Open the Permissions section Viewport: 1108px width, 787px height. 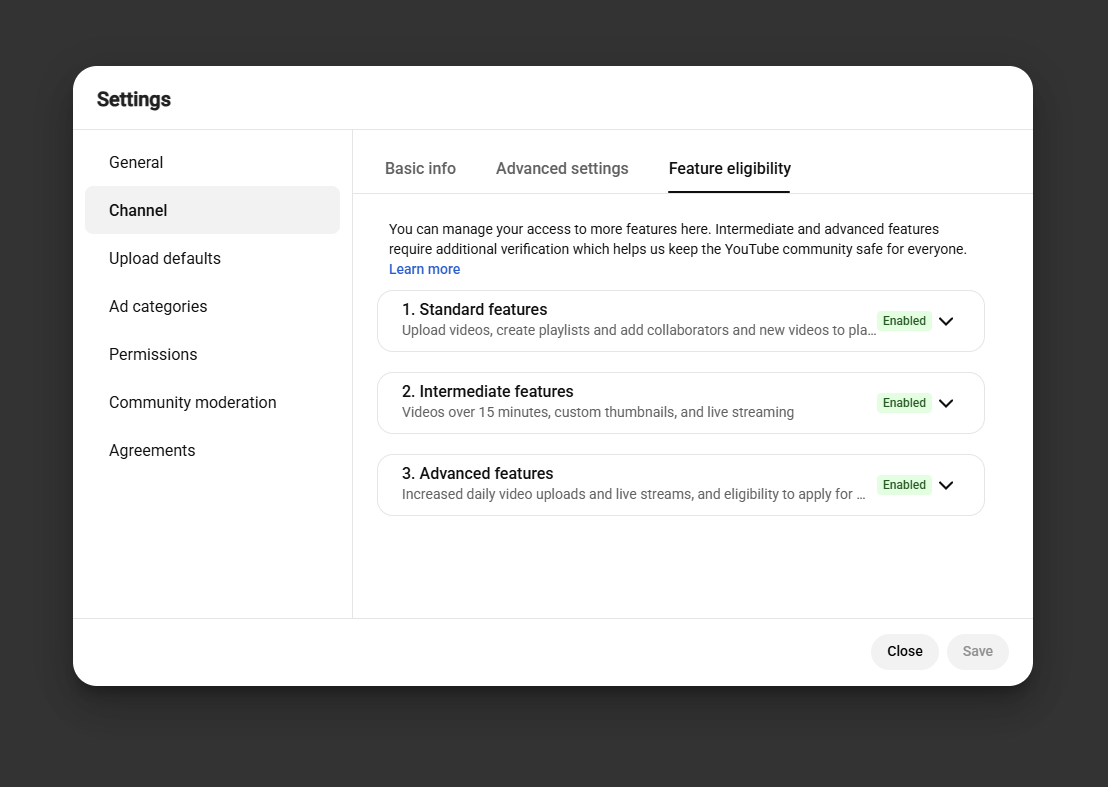(212, 355)
